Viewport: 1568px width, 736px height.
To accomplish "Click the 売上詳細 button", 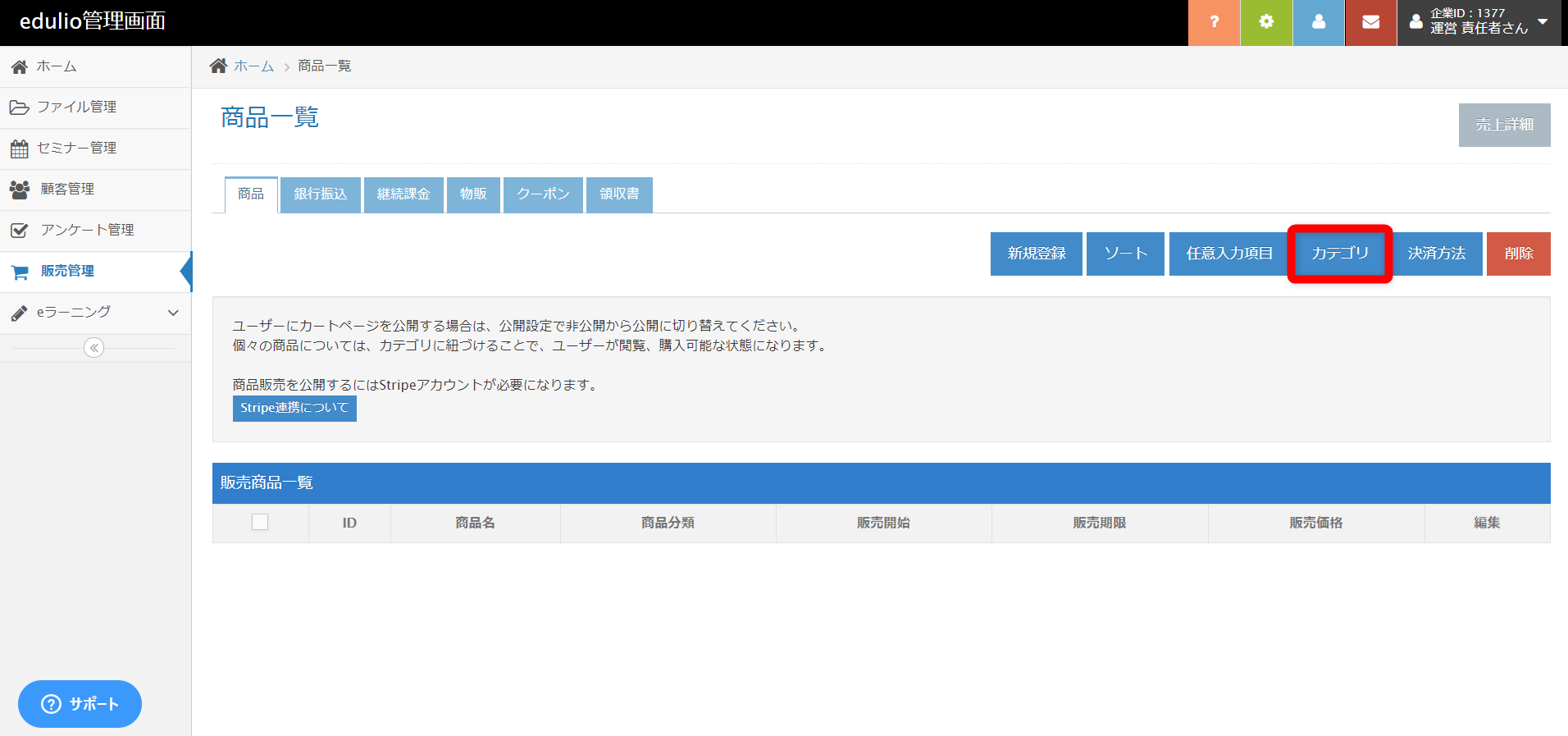I will [1505, 125].
